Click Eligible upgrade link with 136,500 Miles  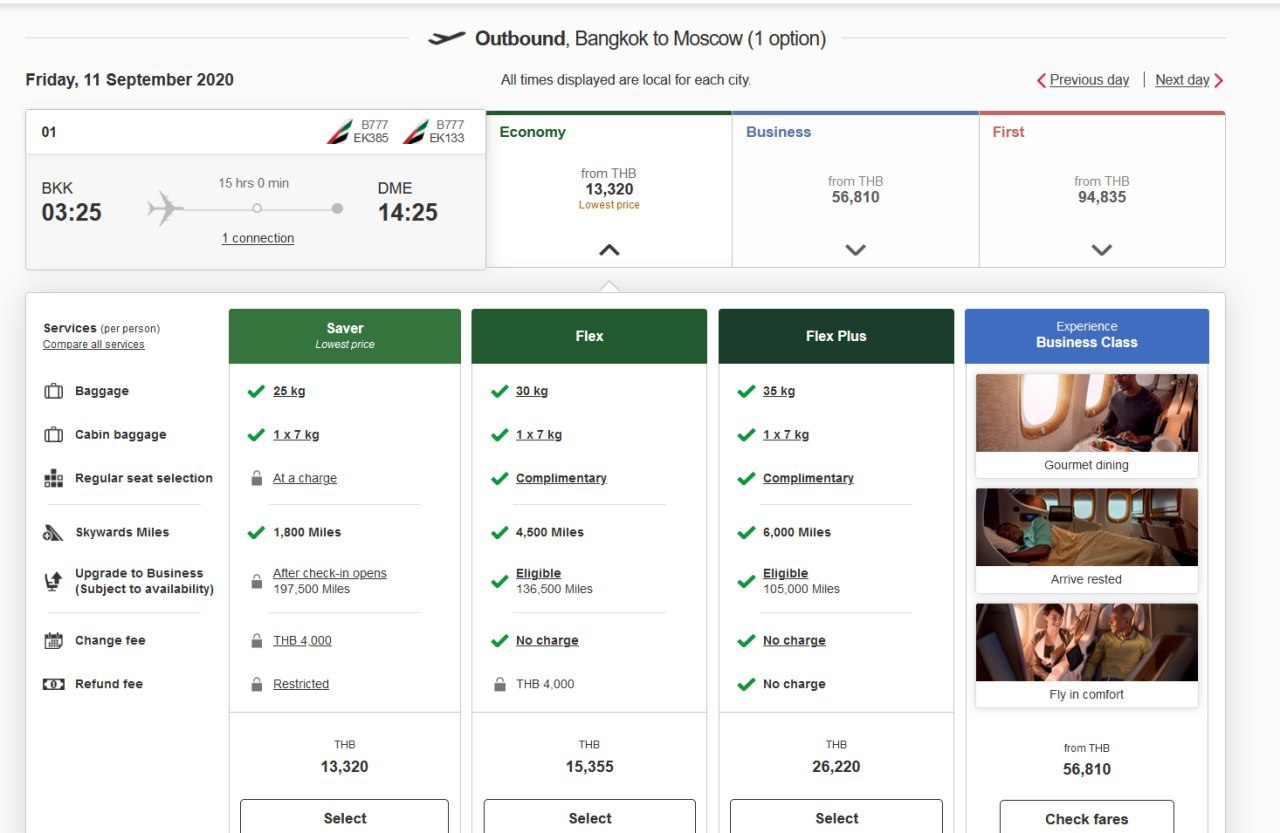coord(538,573)
